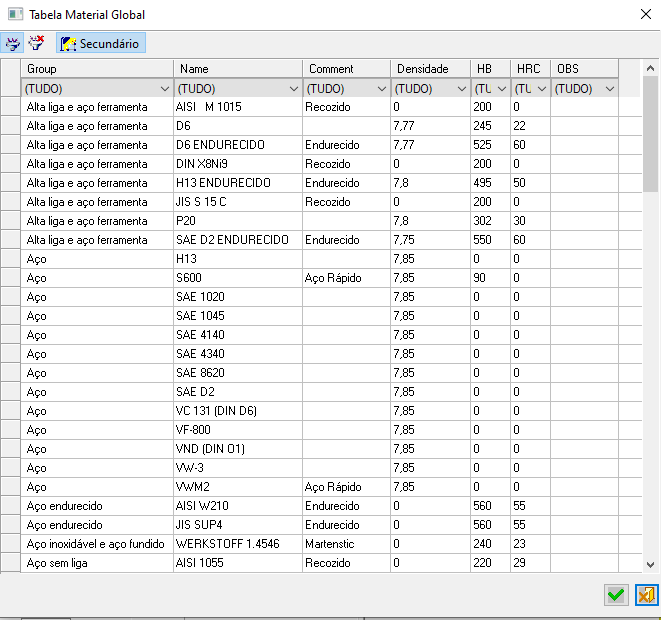This screenshot has width=661, height=620.
Task: Sort by the HRC column header
Action: [x=531, y=69]
